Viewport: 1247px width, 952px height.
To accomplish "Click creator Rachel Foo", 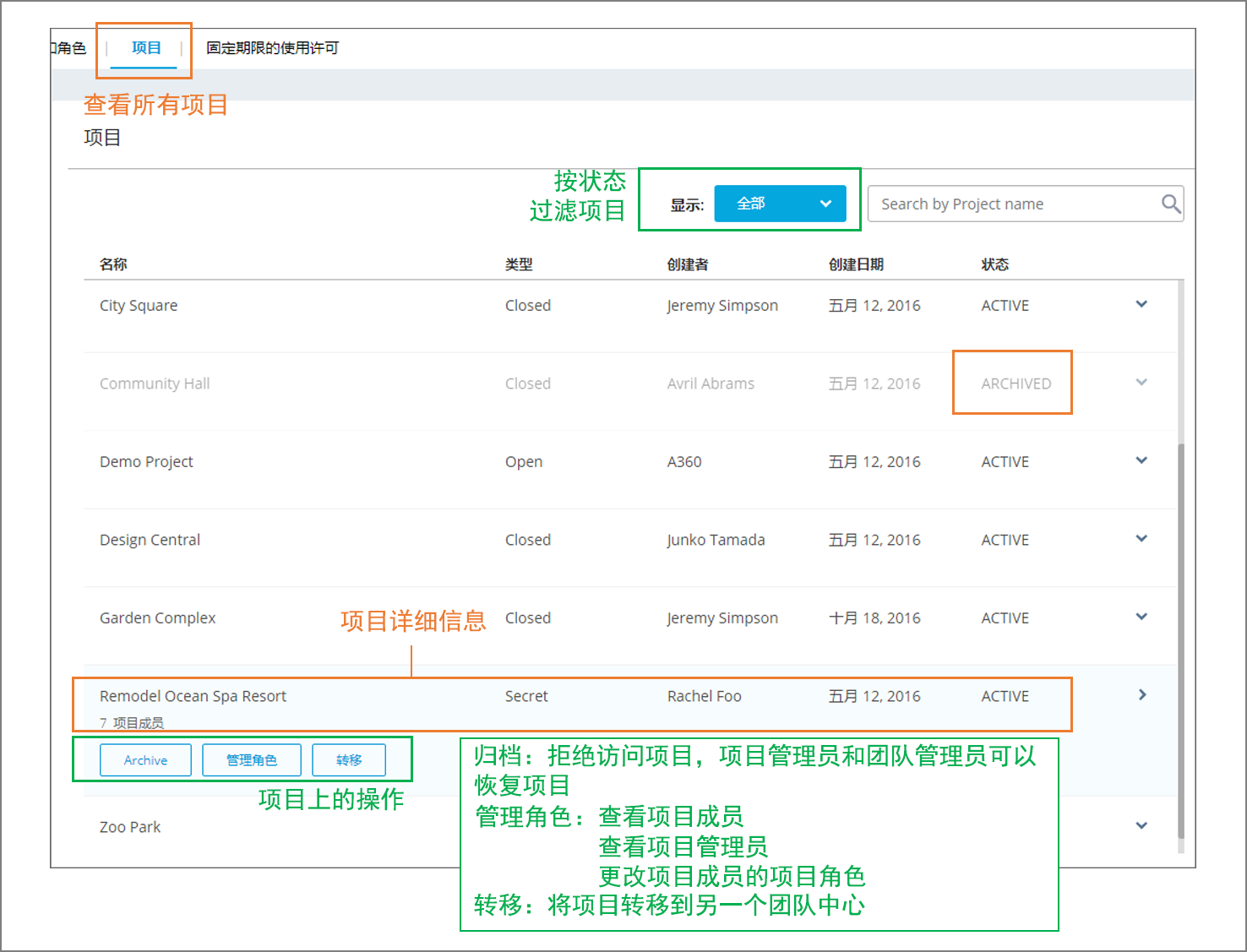I will coord(704,696).
